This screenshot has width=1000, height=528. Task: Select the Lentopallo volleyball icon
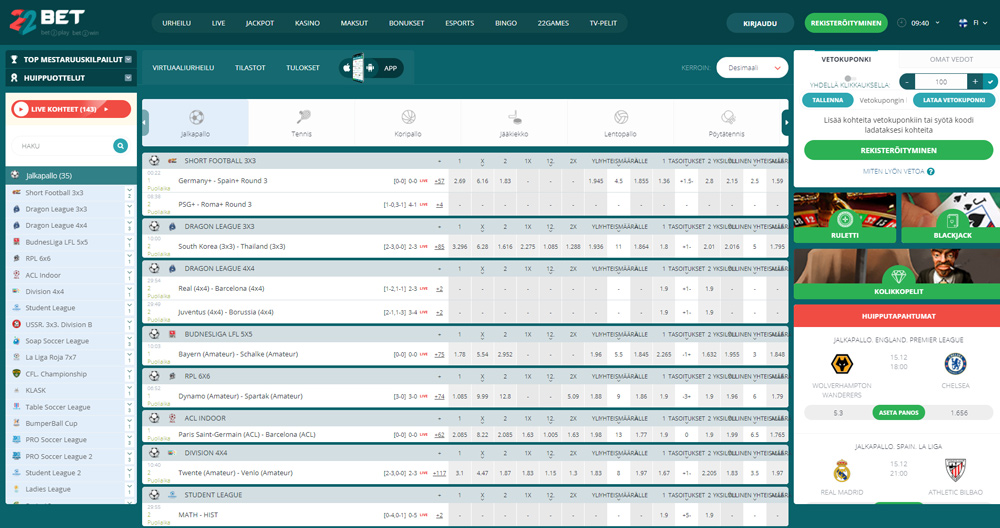pyautogui.click(x=621, y=117)
